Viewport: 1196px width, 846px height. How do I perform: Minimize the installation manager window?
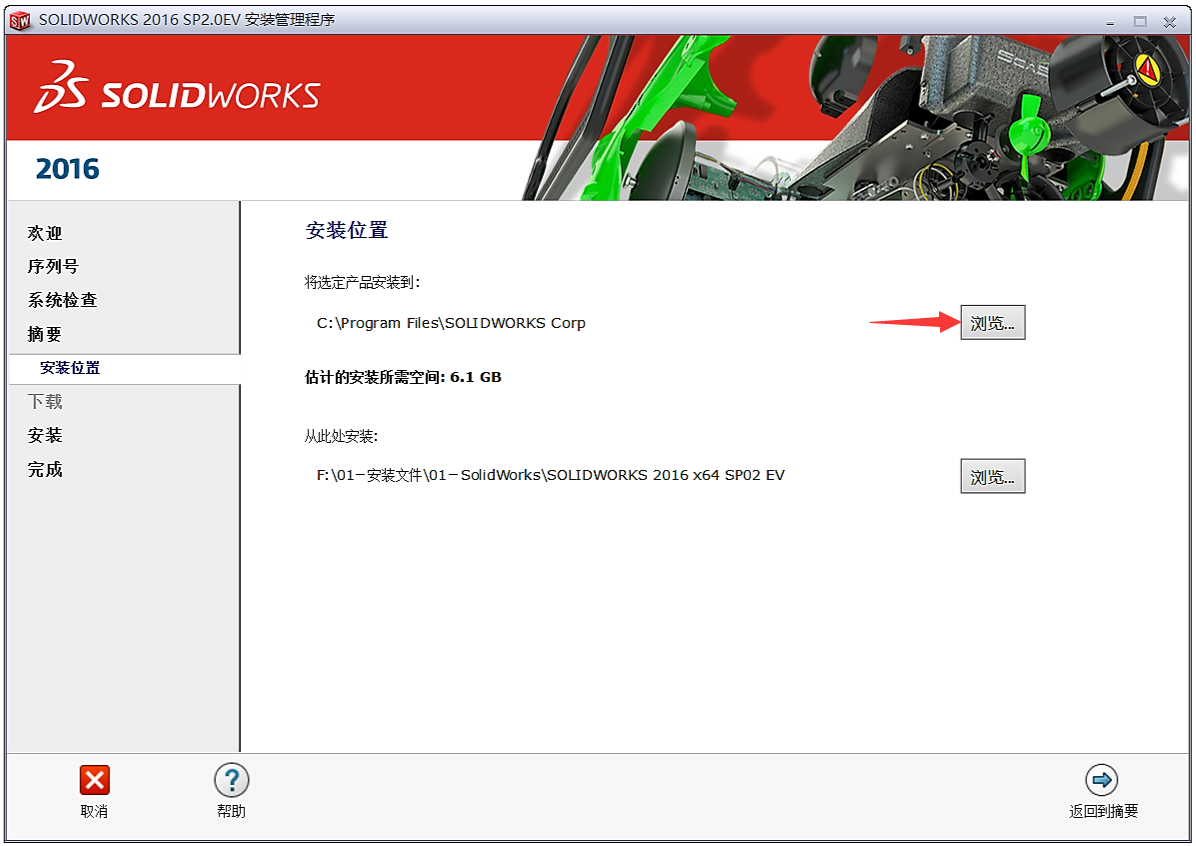click(x=1113, y=21)
